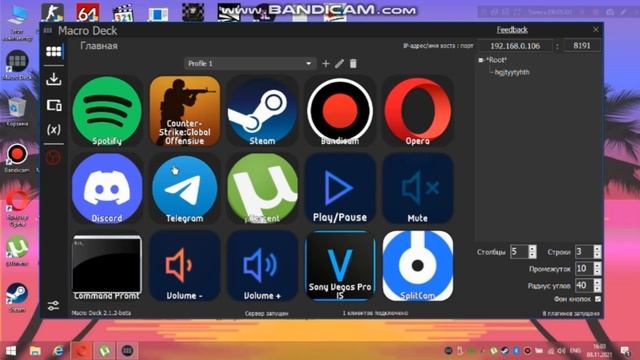Image resolution: width=640 pixels, height=360 pixels.
Task: Edit the current profile with pencil icon
Action: [x=339, y=64]
